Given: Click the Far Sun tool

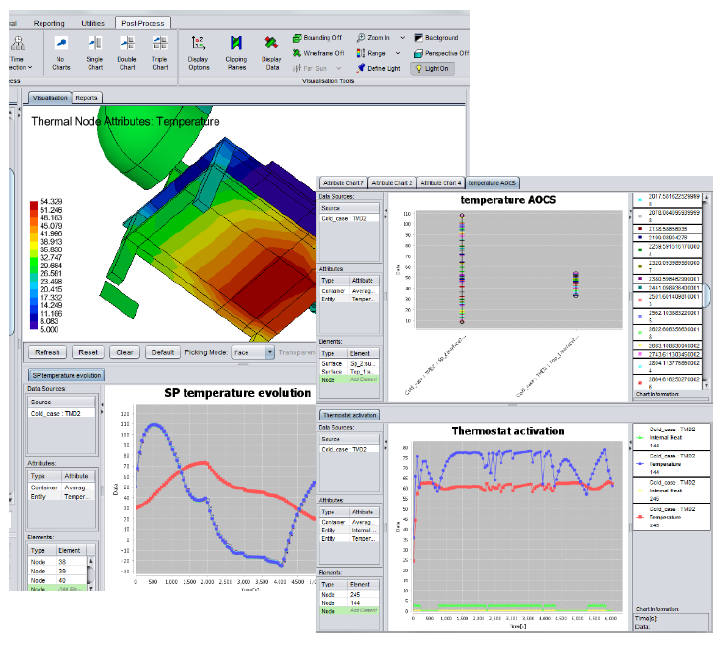Looking at the screenshot, I should (310, 69).
